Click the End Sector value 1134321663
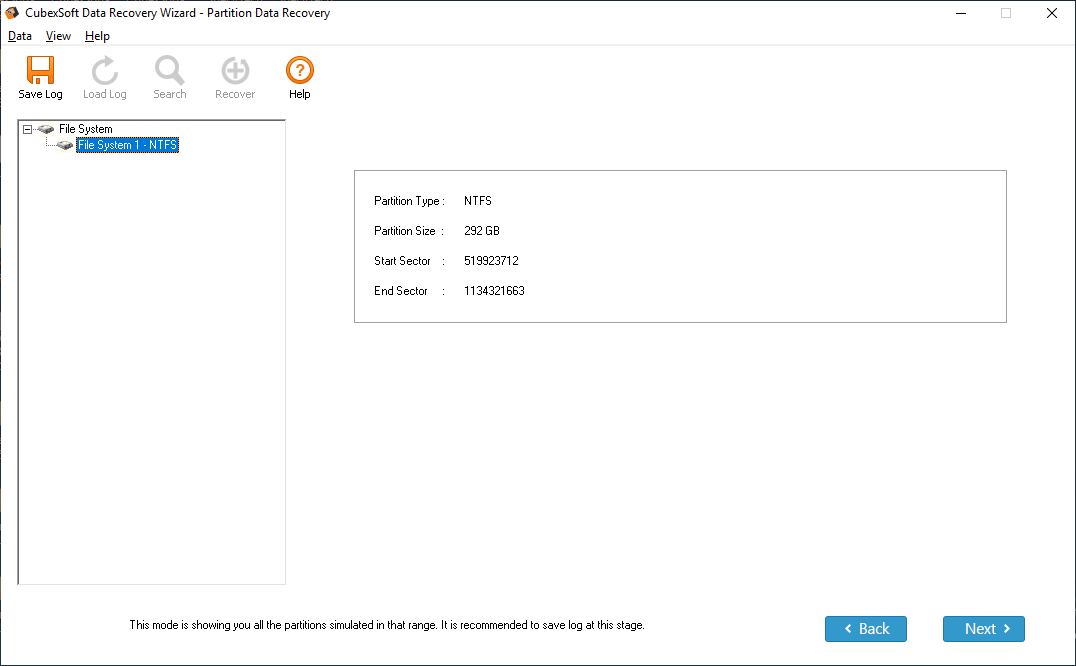The width and height of the screenshot is (1076, 666). tap(494, 291)
